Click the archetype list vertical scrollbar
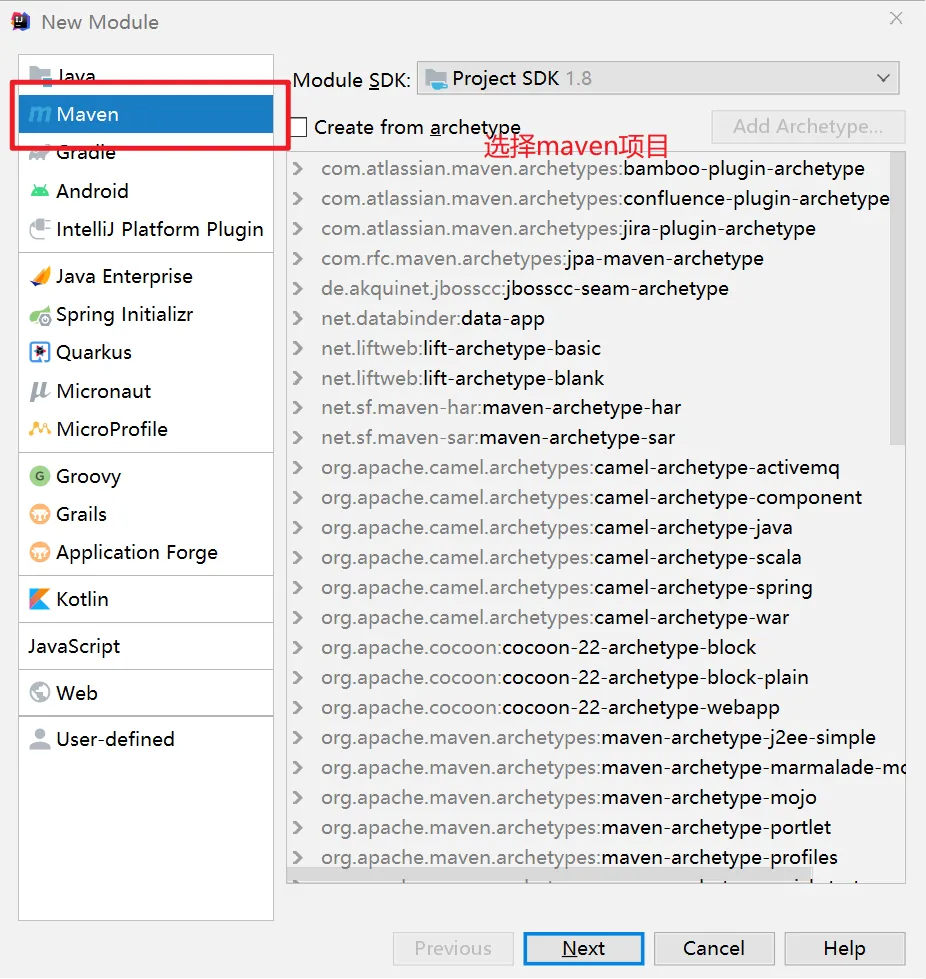926x979 pixels. (x=897, y=298)
